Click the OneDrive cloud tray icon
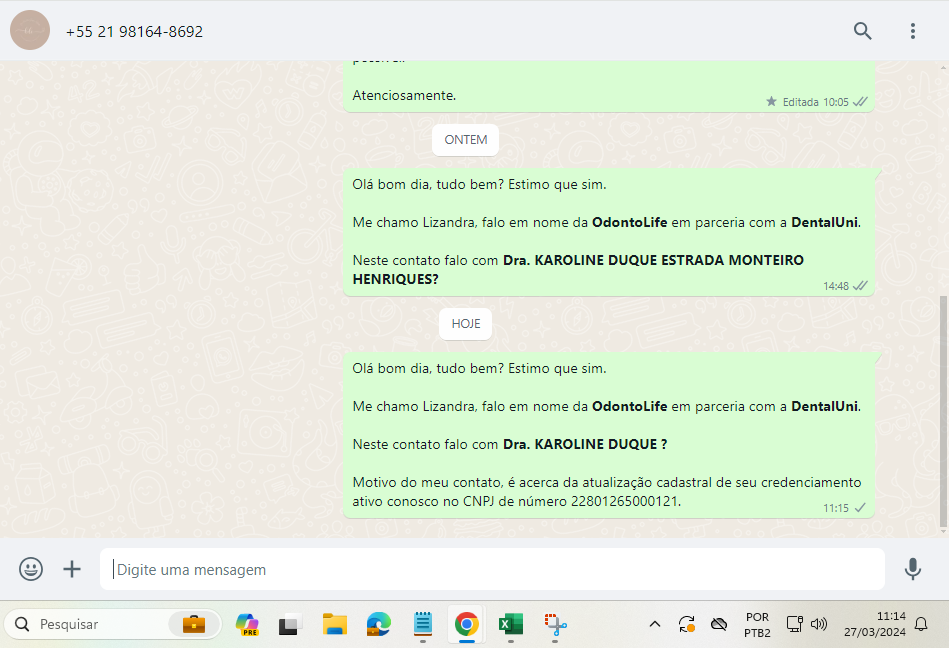 coord(719,624)
